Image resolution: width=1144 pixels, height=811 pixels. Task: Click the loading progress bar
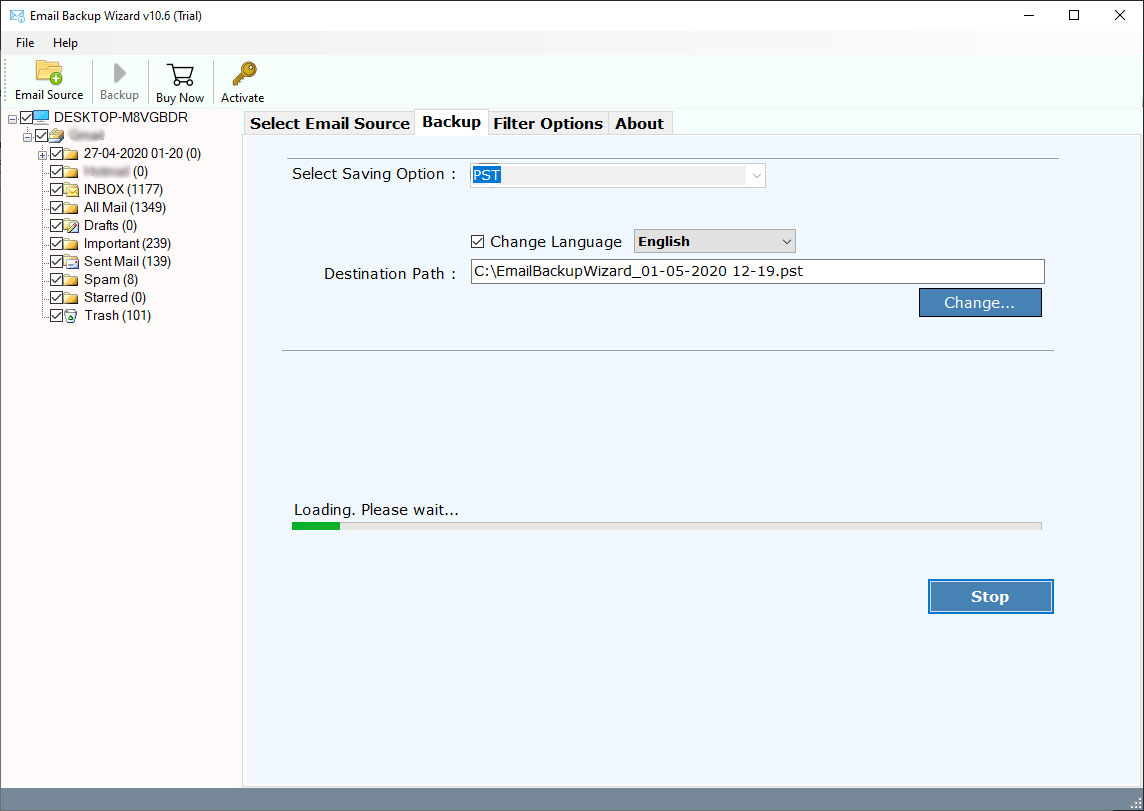point(666,526)
